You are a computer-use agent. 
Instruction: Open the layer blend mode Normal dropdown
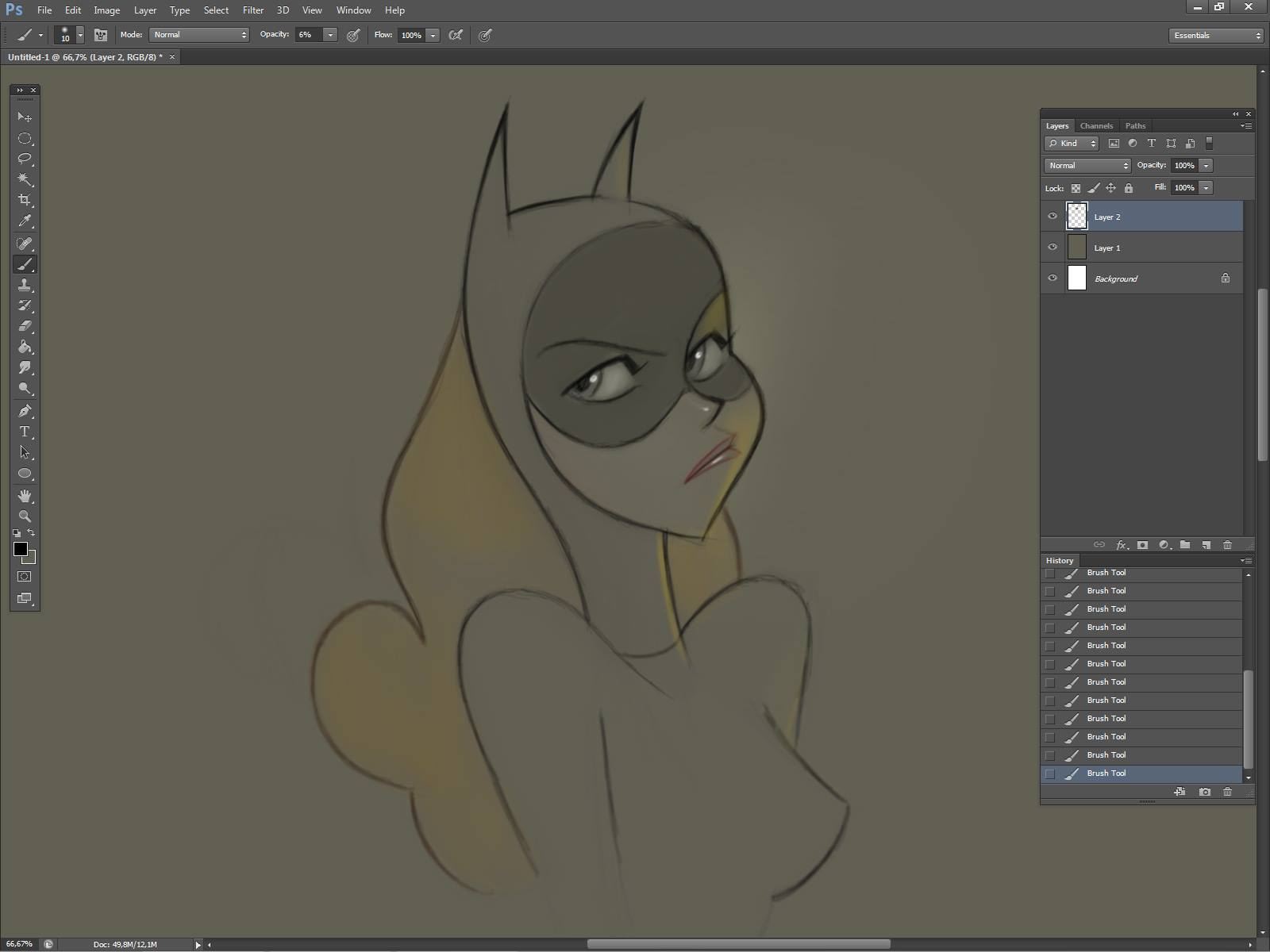point(1087,166)
